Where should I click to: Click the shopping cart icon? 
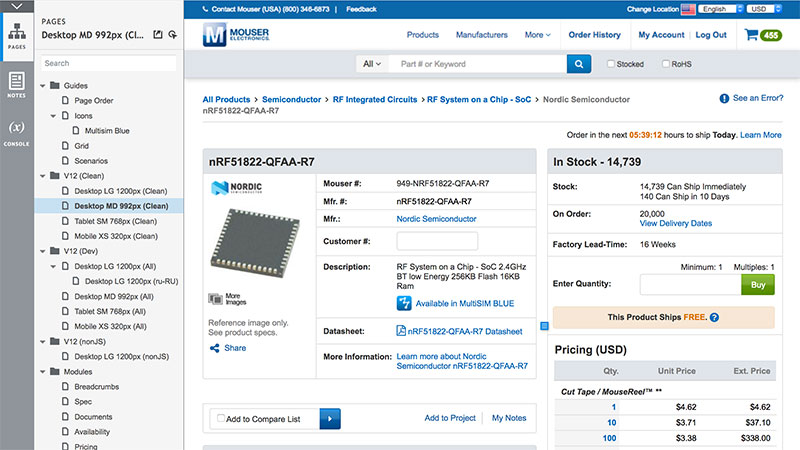[750, 35]
